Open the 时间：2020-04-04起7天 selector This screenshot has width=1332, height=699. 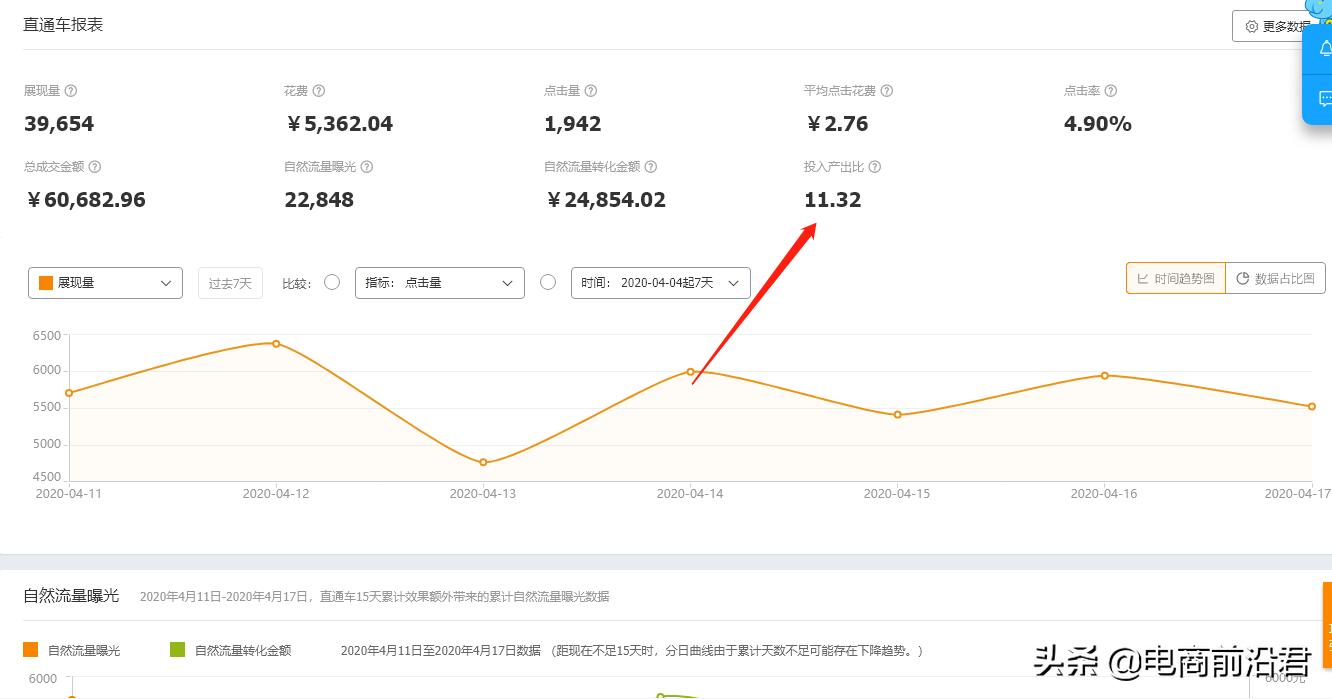tap(660, 282)
